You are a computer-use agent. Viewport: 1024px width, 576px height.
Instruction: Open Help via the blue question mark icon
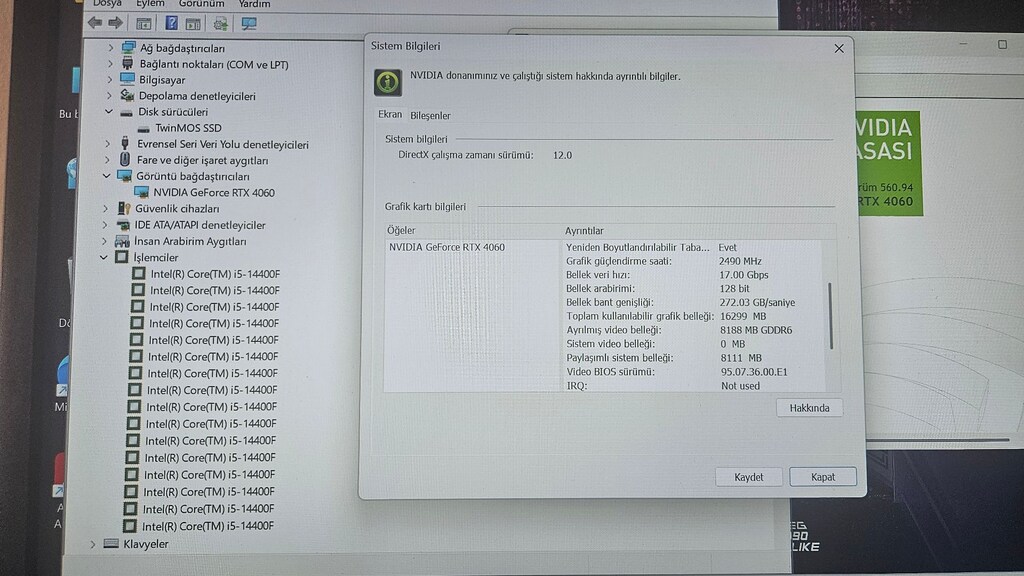(x=171, y=24)
